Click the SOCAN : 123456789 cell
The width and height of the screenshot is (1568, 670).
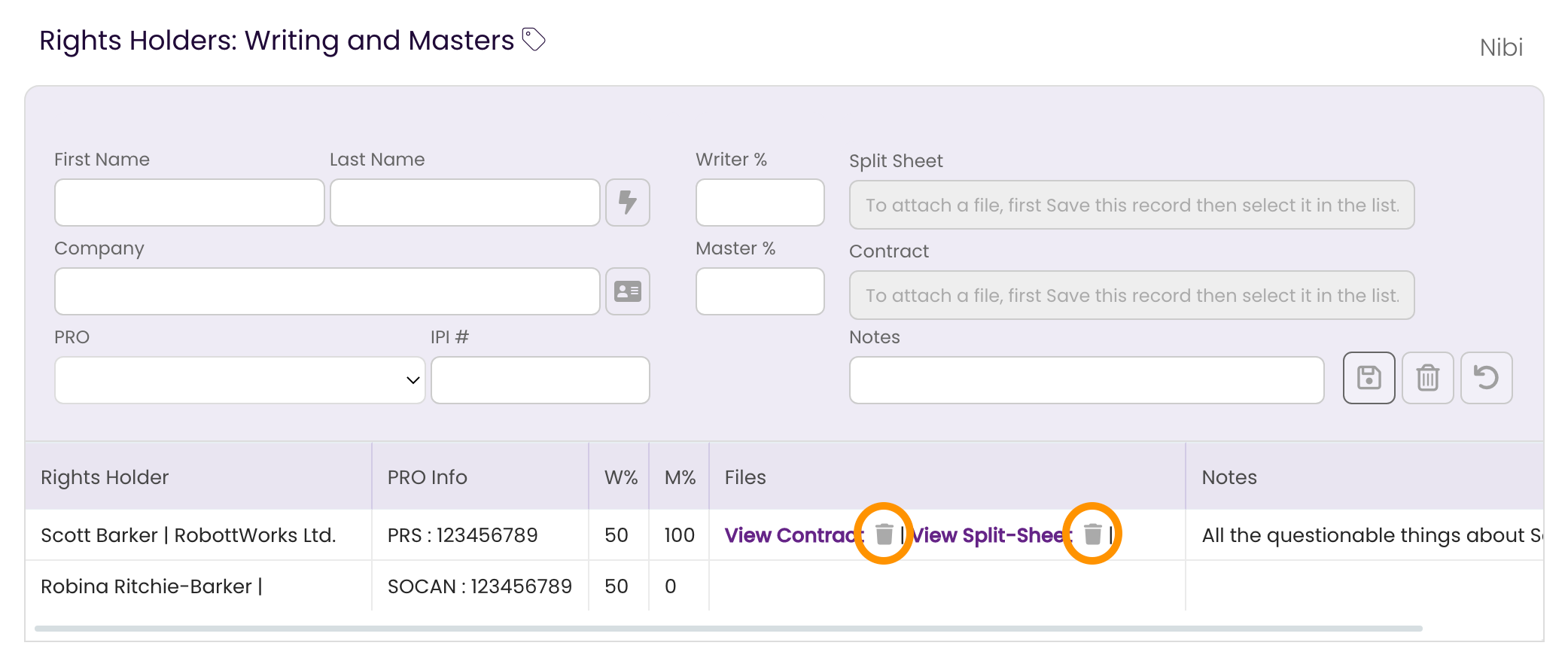click(480, 586)
